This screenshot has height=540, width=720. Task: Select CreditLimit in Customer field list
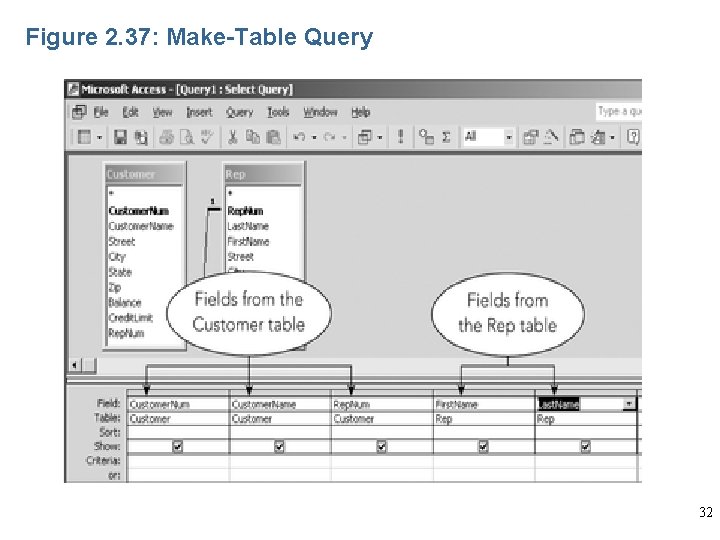click(x=130, y=318)
